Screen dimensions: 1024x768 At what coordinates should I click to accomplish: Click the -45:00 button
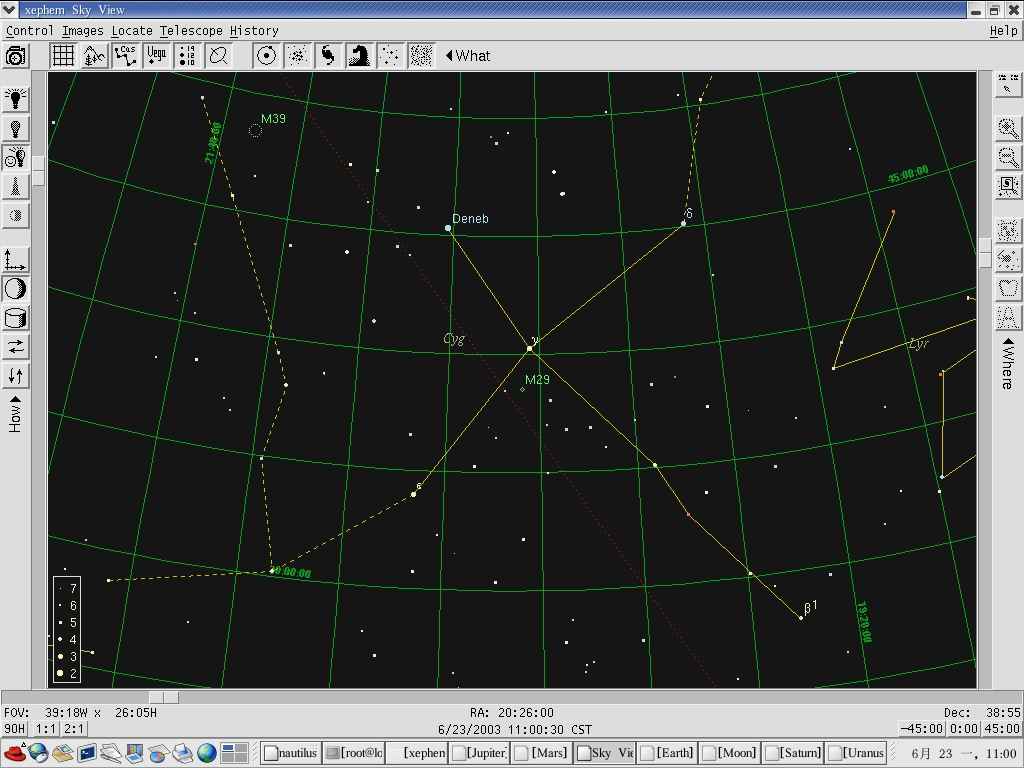[x=921, y=729]
